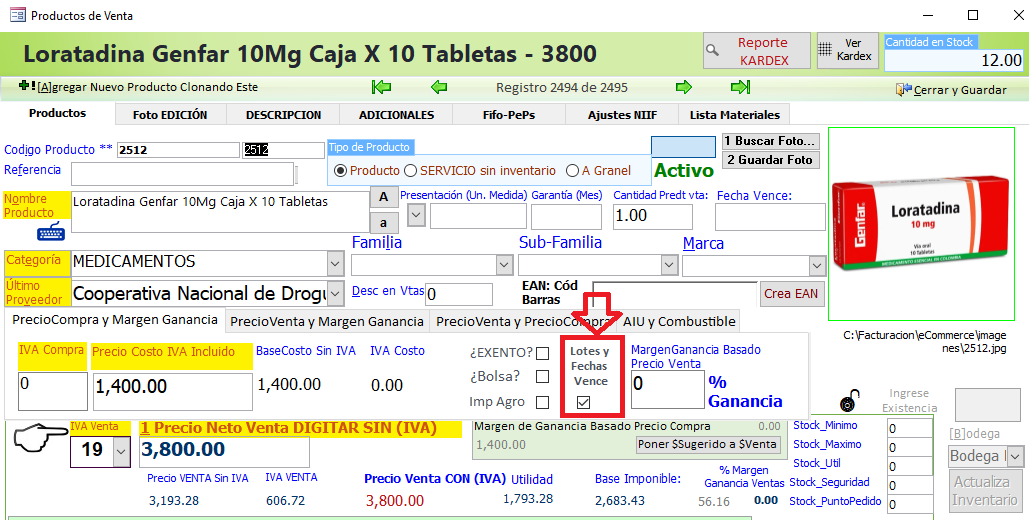1029x520 pixels.
Task: Open the Fifo-PePs tab
Action: (x=509, y=115)
